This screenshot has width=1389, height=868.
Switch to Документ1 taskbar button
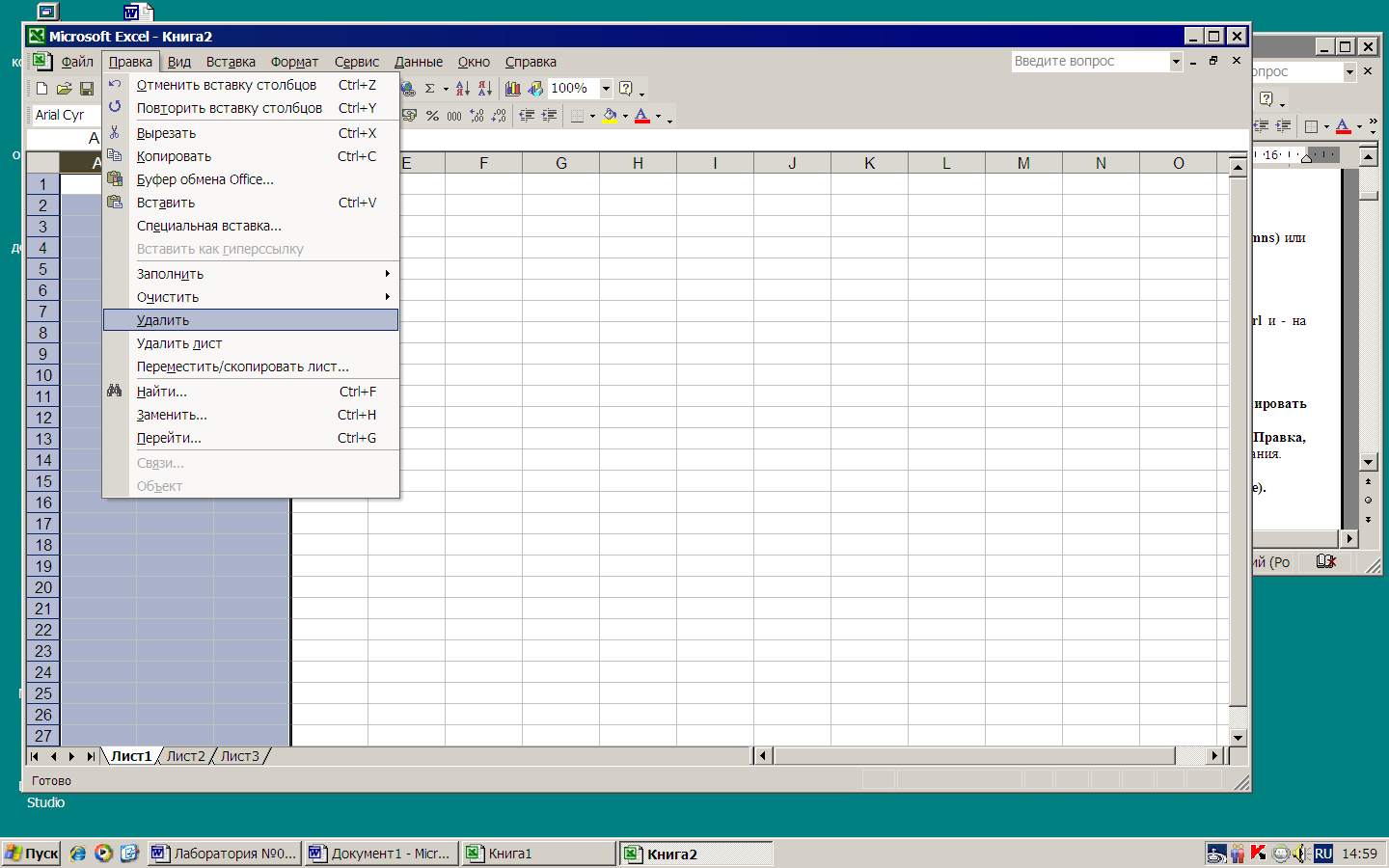[x=380, y=854]
